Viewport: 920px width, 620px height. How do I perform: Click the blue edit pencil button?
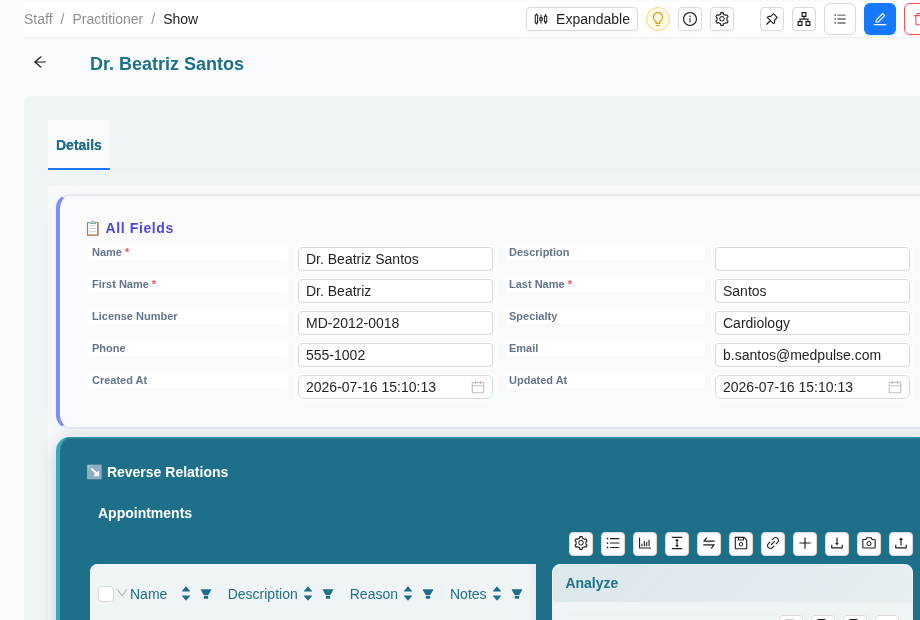(880, 19)
